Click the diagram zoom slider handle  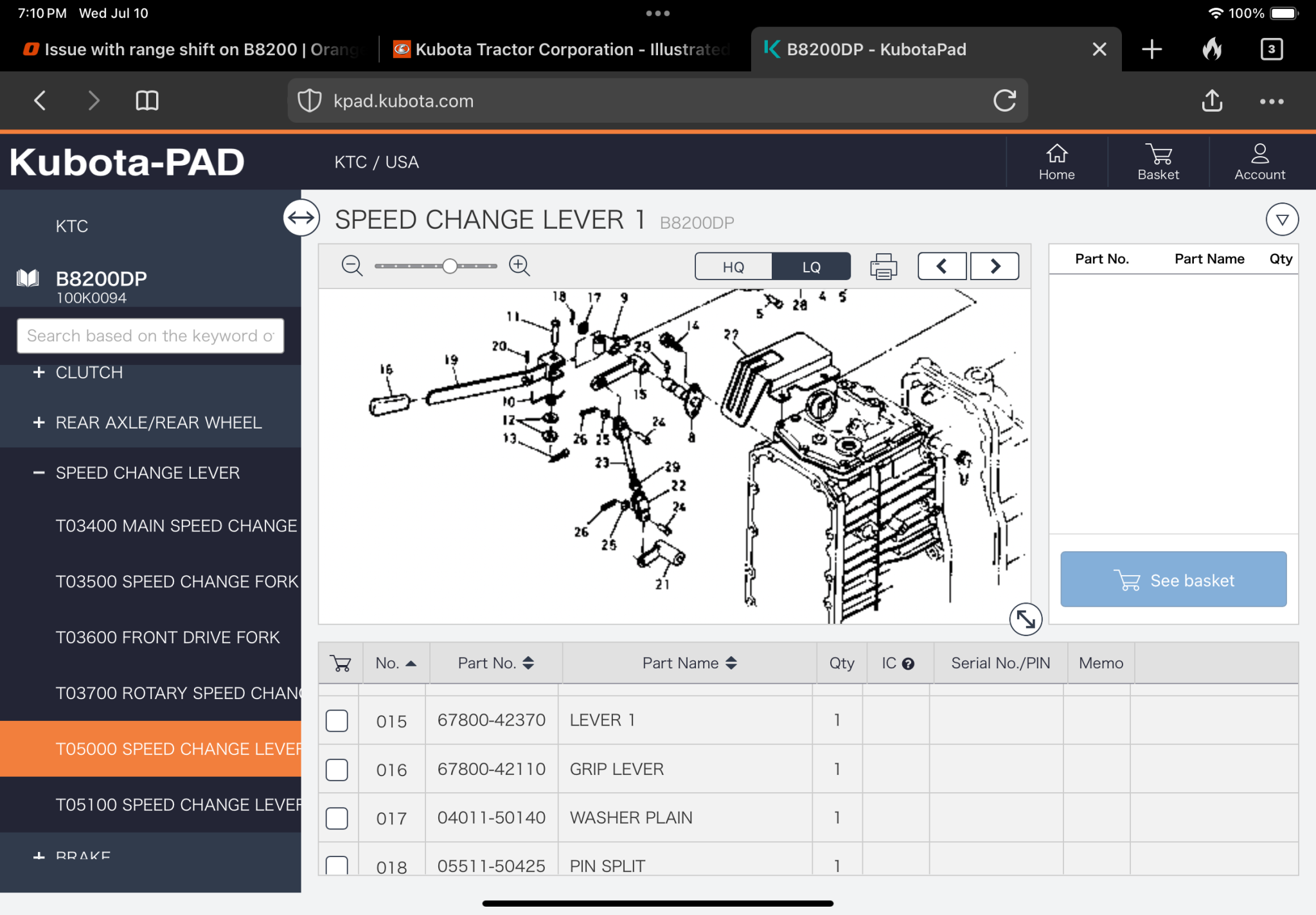point(450,266)
